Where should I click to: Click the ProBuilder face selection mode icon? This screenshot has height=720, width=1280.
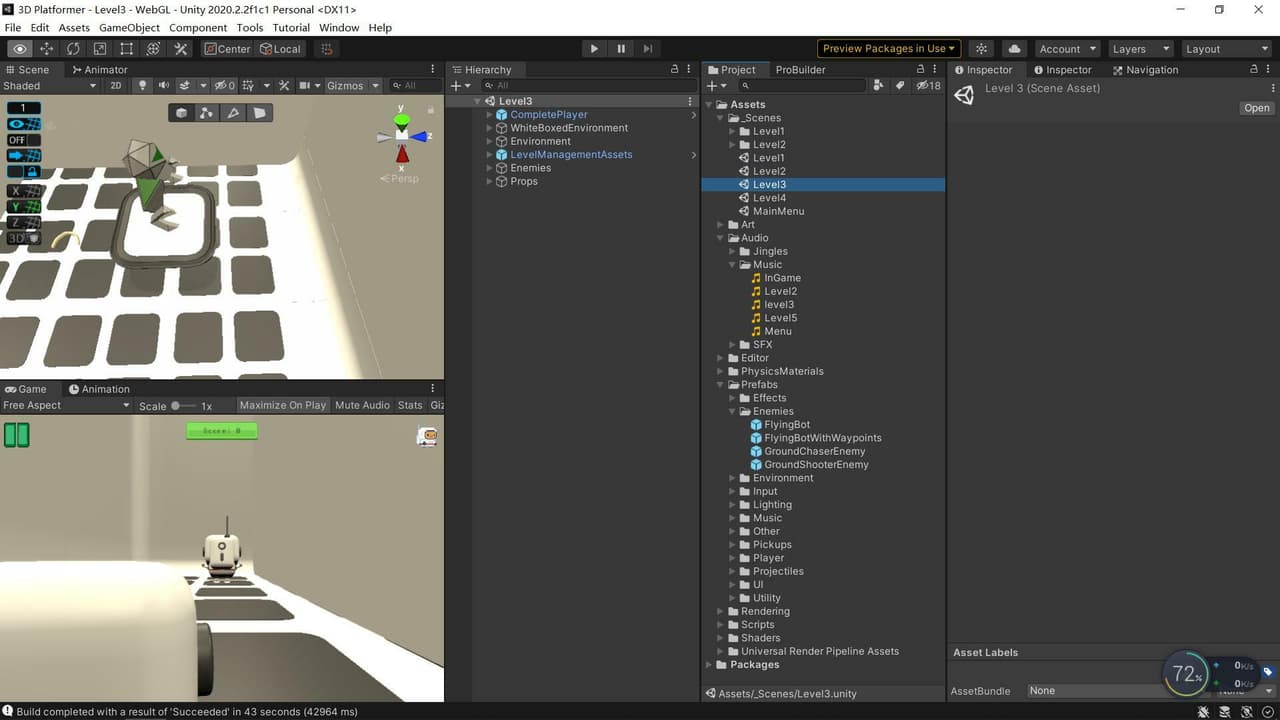click(x=259, y=113)
